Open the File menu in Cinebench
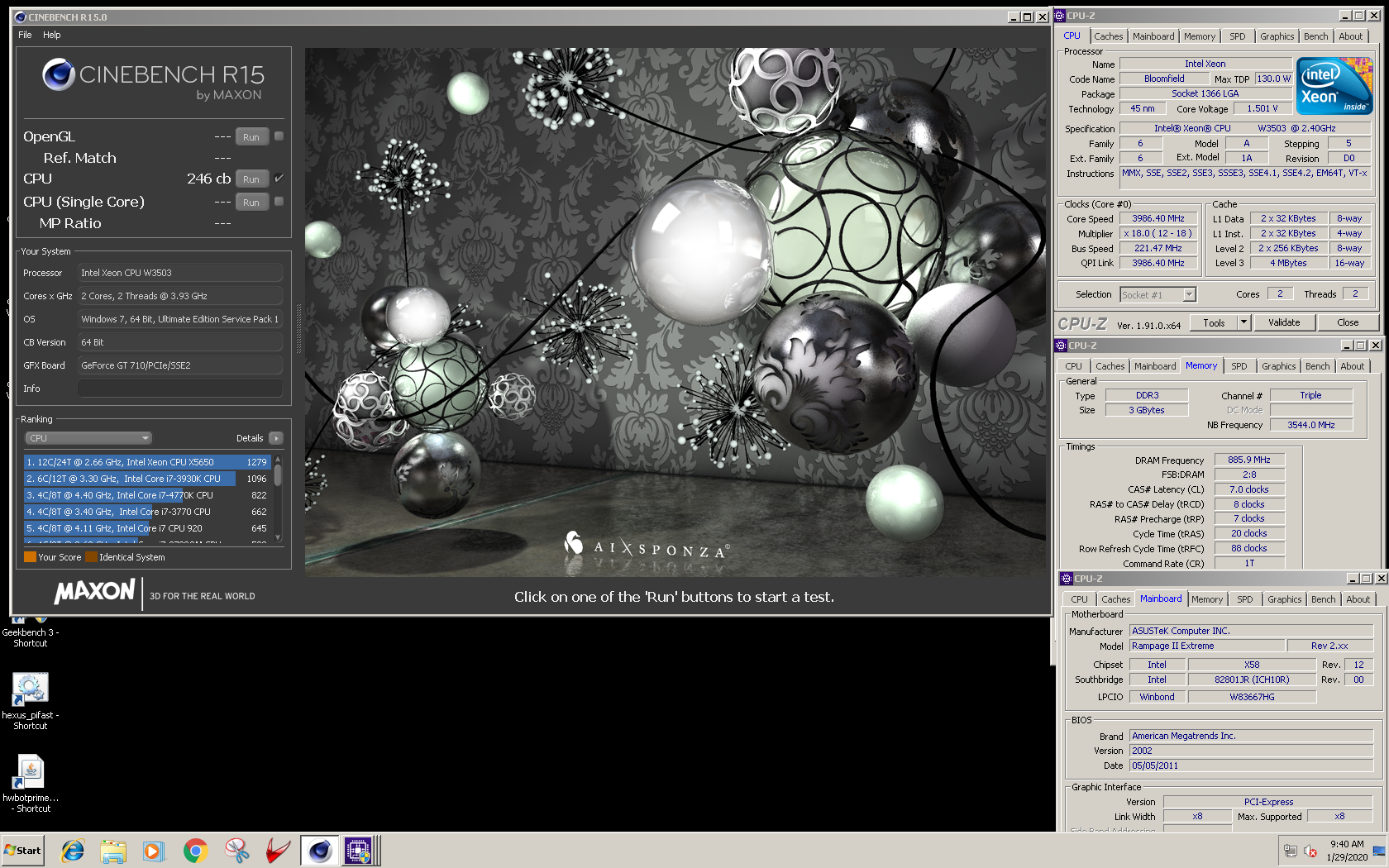 (x=25, y=35)
